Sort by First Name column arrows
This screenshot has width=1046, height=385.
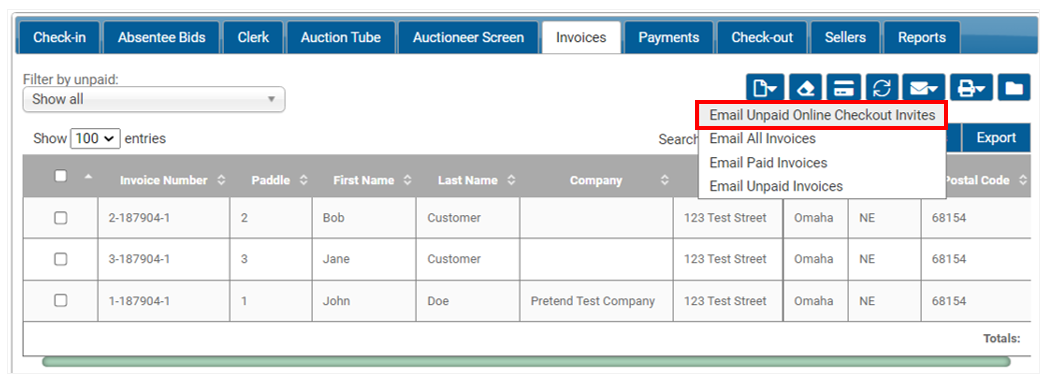pos(407,180)
